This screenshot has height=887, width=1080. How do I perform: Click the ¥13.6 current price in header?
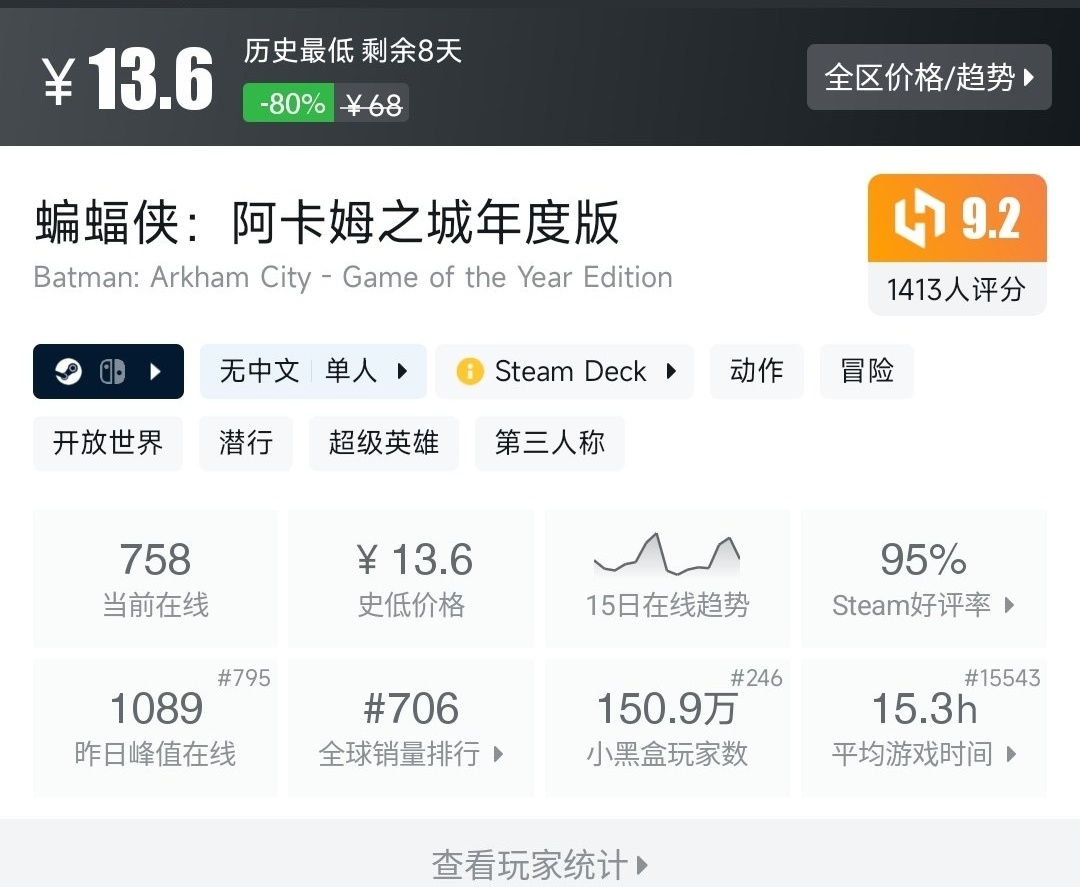[127, 79]
